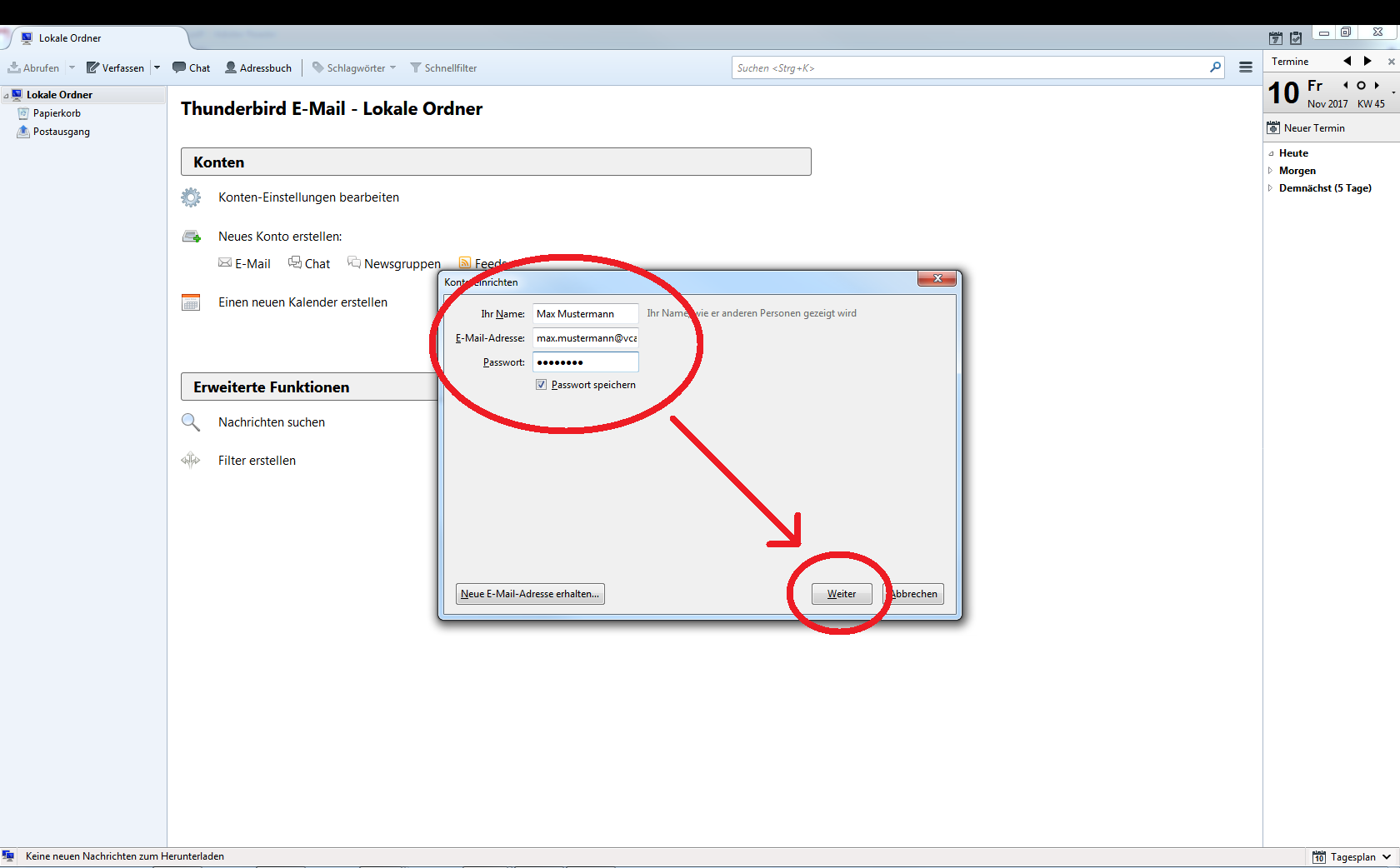Select the Lokale Ordner tab
This screenshot has height=868, width=1400.
pos(70,38)
